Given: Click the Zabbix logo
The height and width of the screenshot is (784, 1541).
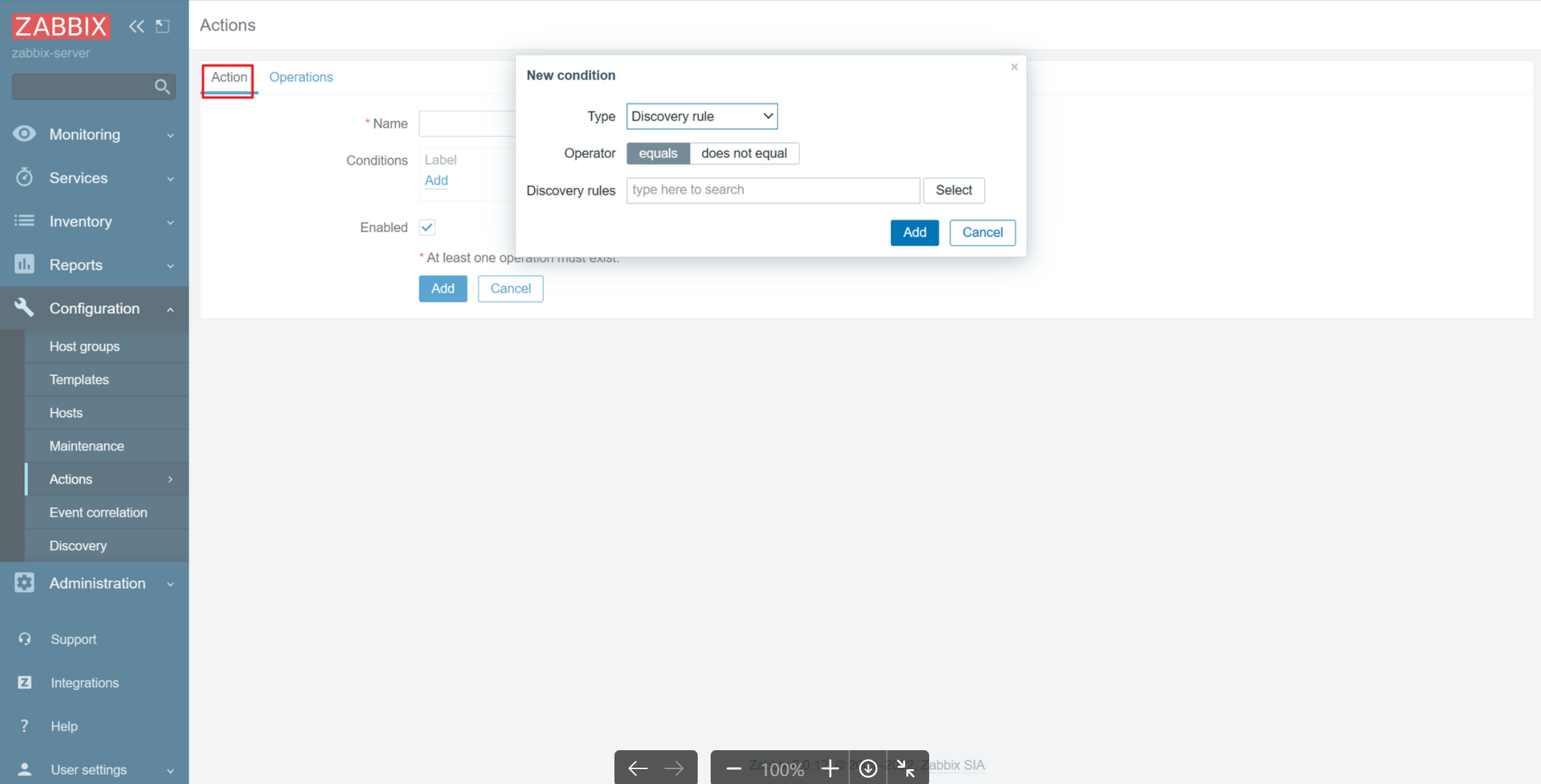Looking at the screenshot, I should pos(61,26).
